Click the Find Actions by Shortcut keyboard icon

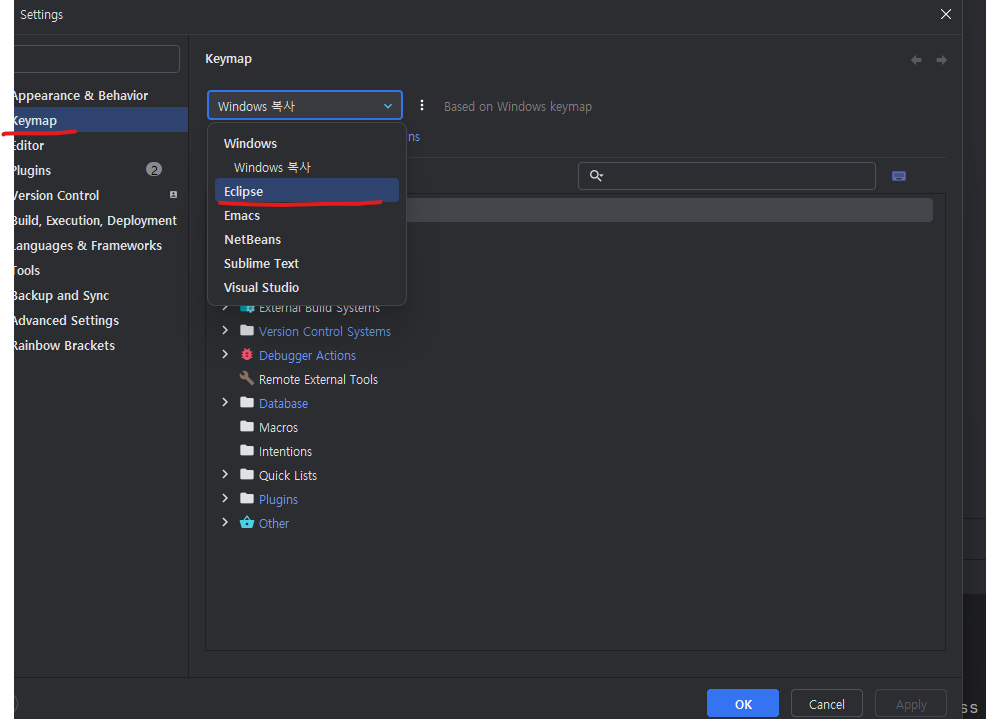point(899,176)
